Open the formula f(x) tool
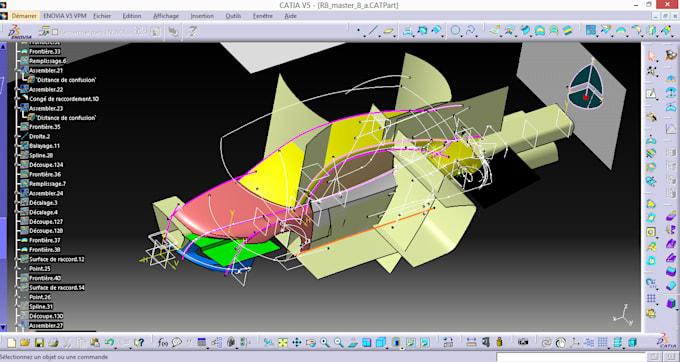This screenshot has width=680, height=362. (163, 342)
